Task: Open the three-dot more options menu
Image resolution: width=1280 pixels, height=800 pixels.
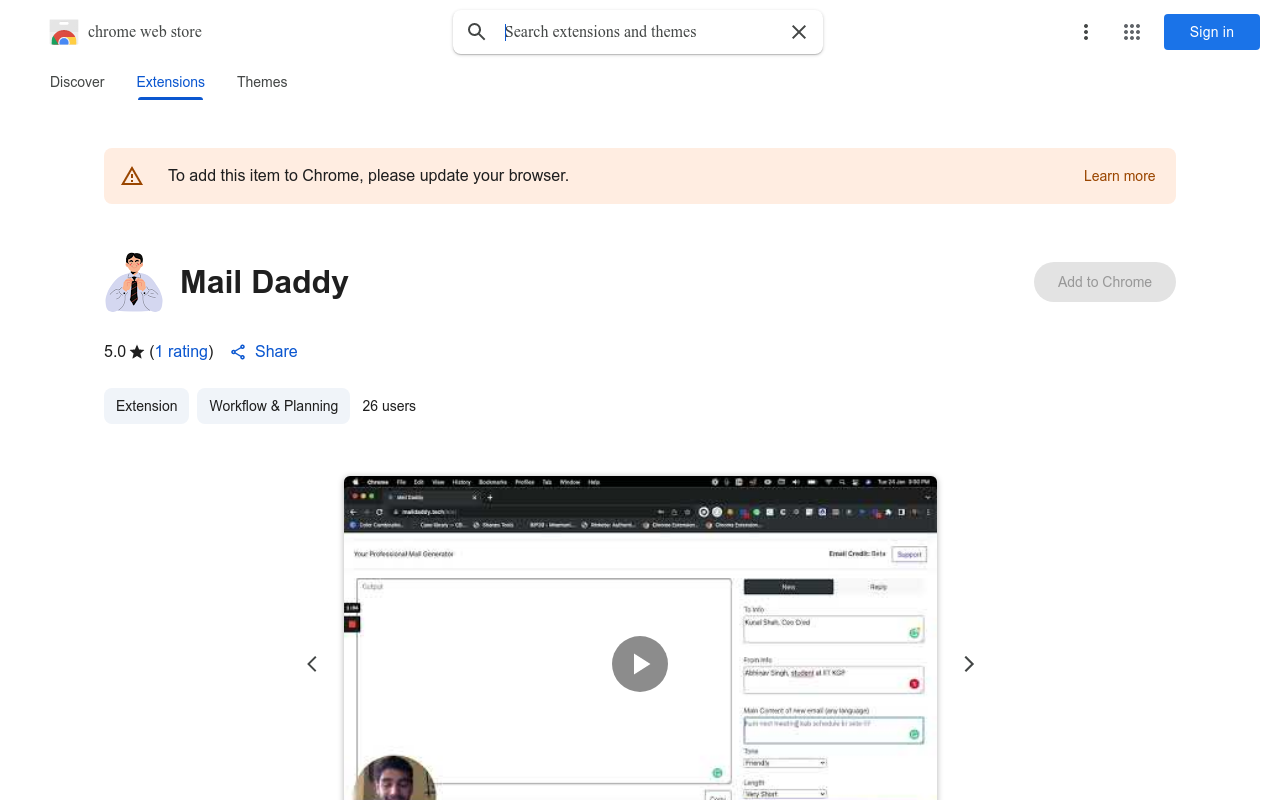Action: pyautogui.click(x=1086, y=32)
